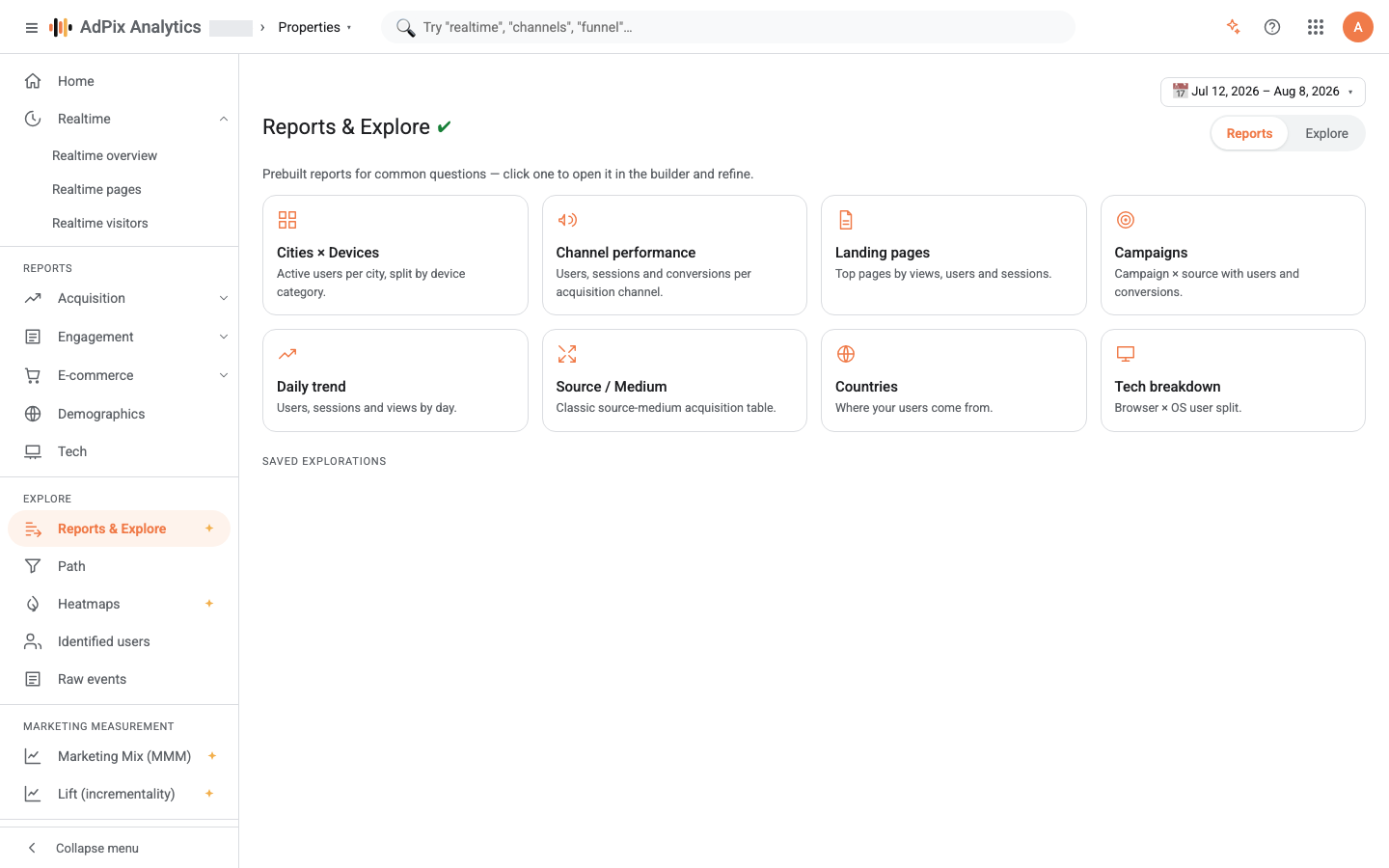Open the help question mark icon

1272,27
